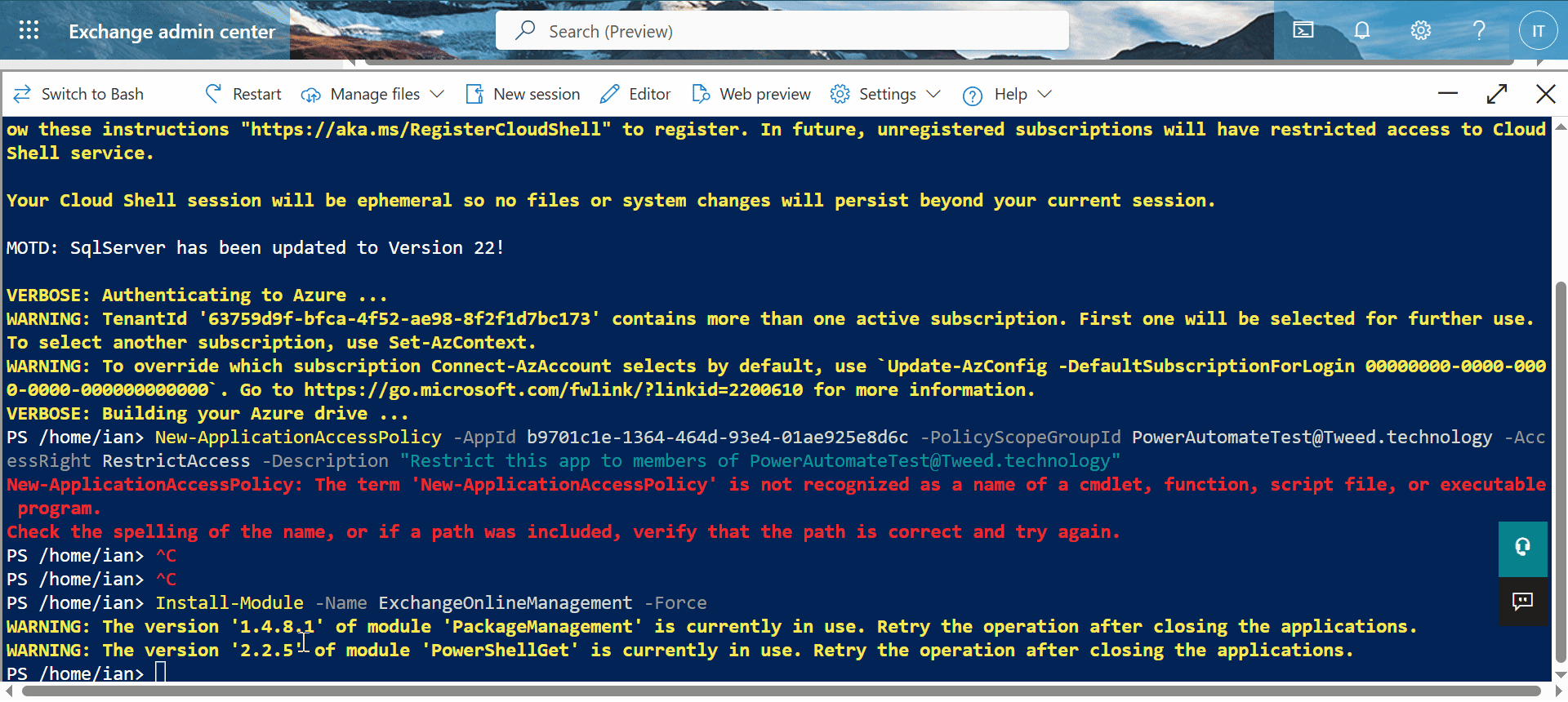This screenshot has height=702, width=1568.
Task: Open Web preview
Action: [751, 94]
